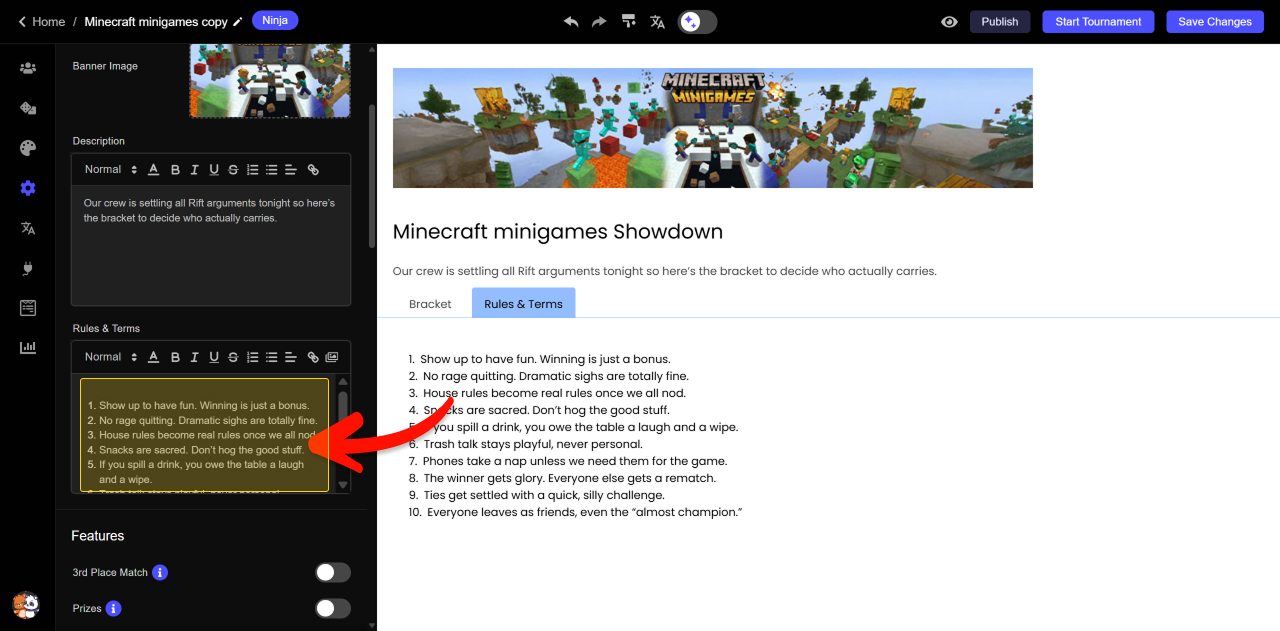Click bold in Description editor toolbar
Image resolution: width=1280 pixels, height=631 pixels.
tap(175, 170)
